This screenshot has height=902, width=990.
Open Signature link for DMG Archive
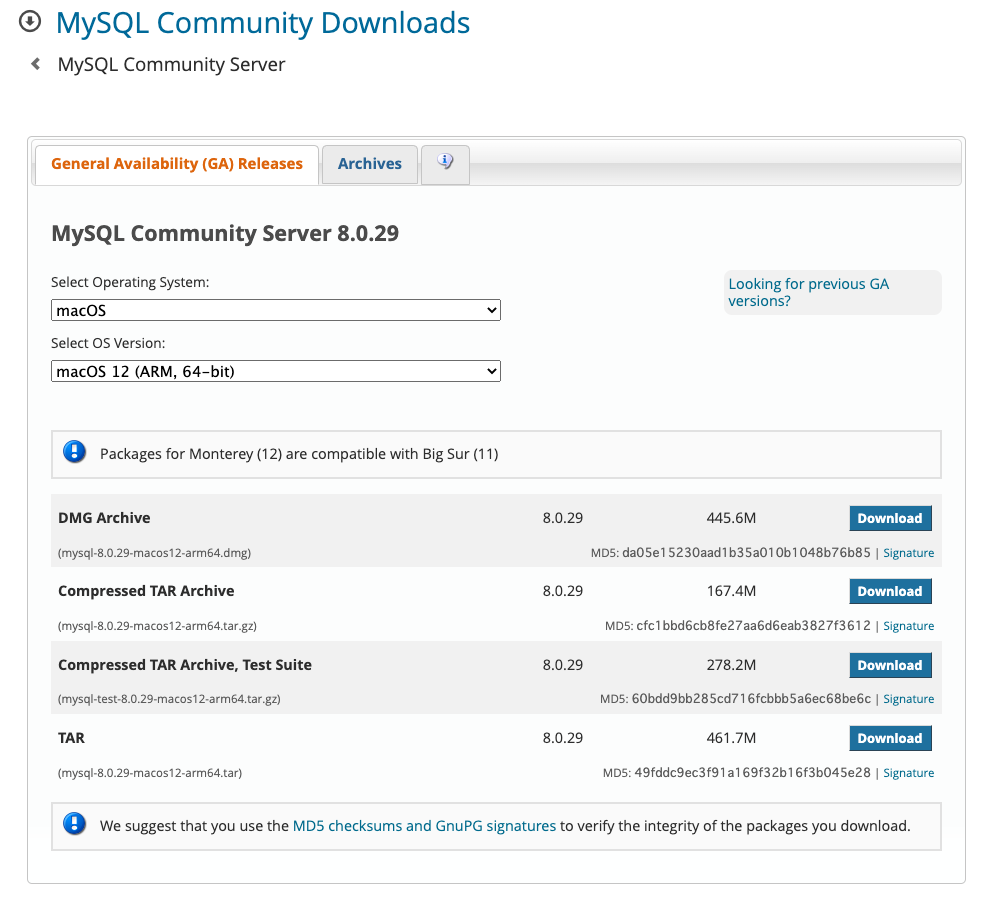coord(909,553)
